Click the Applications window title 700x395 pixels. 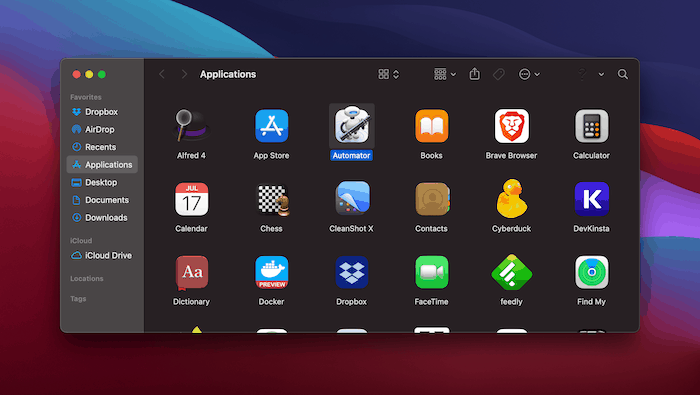228,74
